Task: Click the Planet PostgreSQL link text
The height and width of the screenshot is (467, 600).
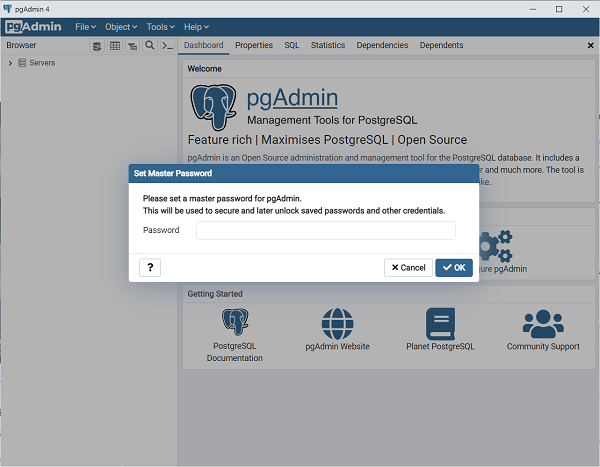Action: point(440,346)
